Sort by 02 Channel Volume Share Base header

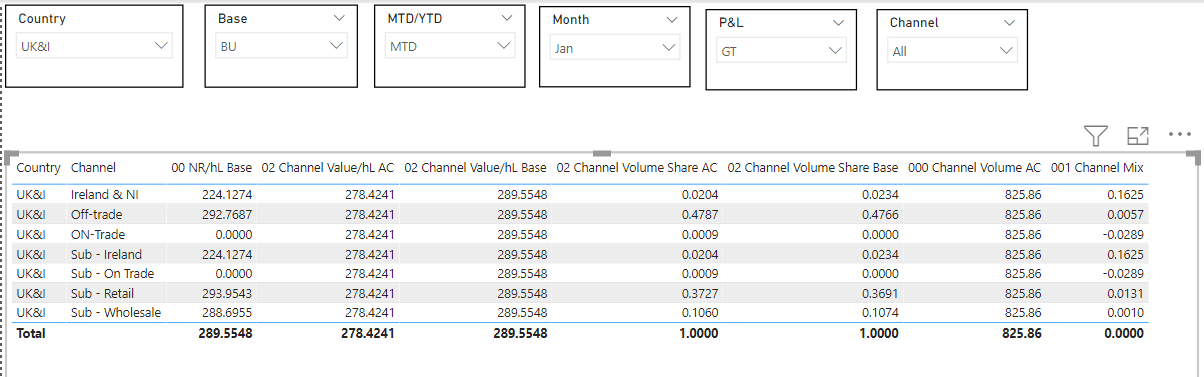(x=813, y=168)
